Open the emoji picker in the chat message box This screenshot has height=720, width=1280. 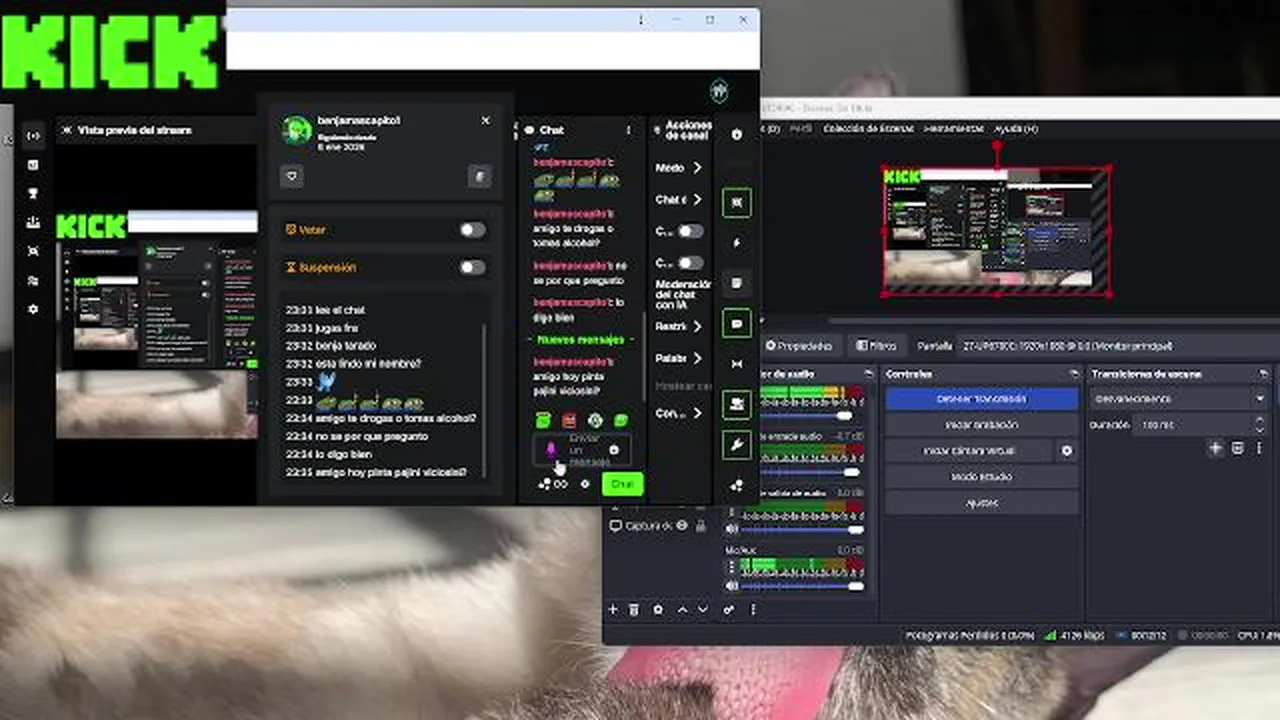[x=613, y=450]
